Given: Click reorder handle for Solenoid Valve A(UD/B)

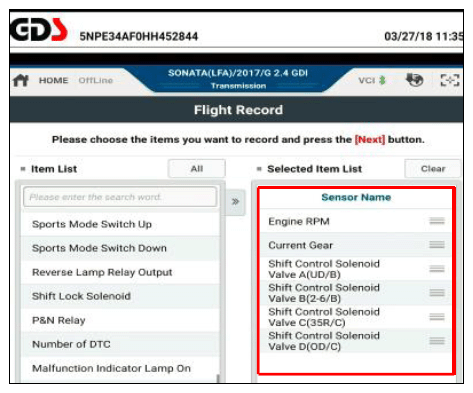Looking at the screenshot, I should [437, 269].
